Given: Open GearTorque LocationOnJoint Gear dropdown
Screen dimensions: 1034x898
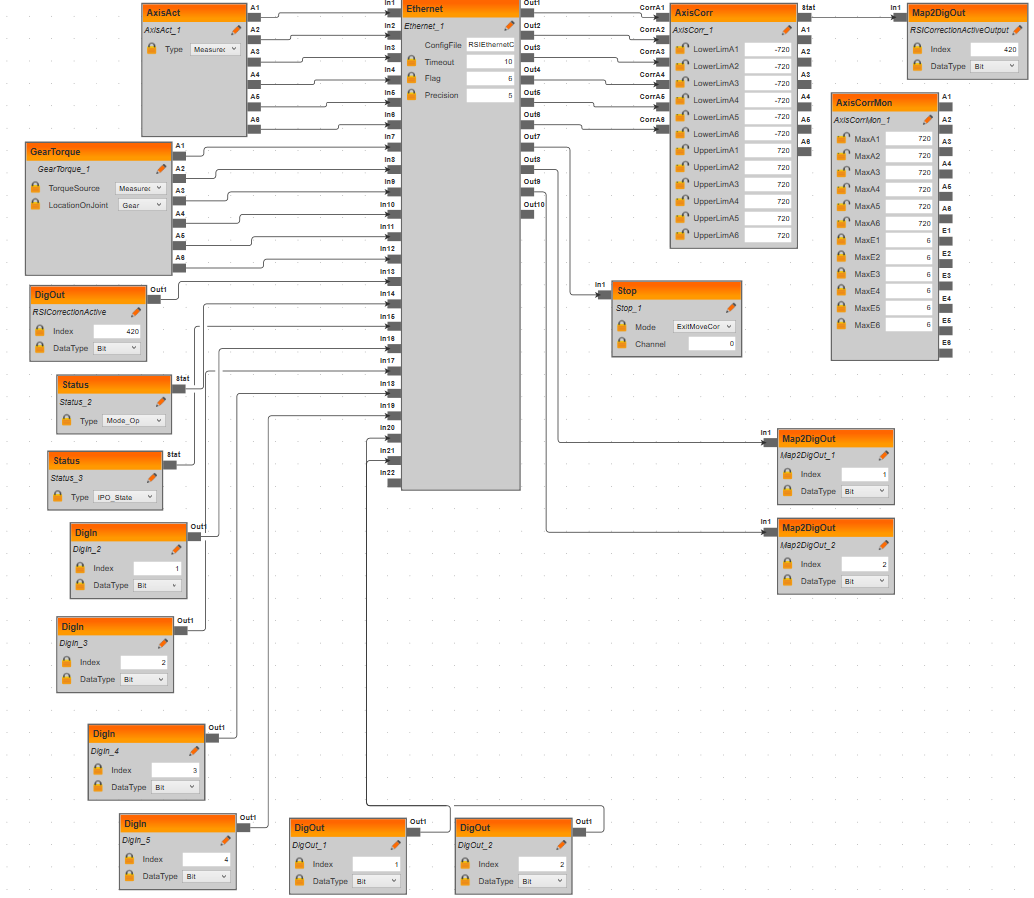Looking at the screenshot, I should [x=141, y=205].
